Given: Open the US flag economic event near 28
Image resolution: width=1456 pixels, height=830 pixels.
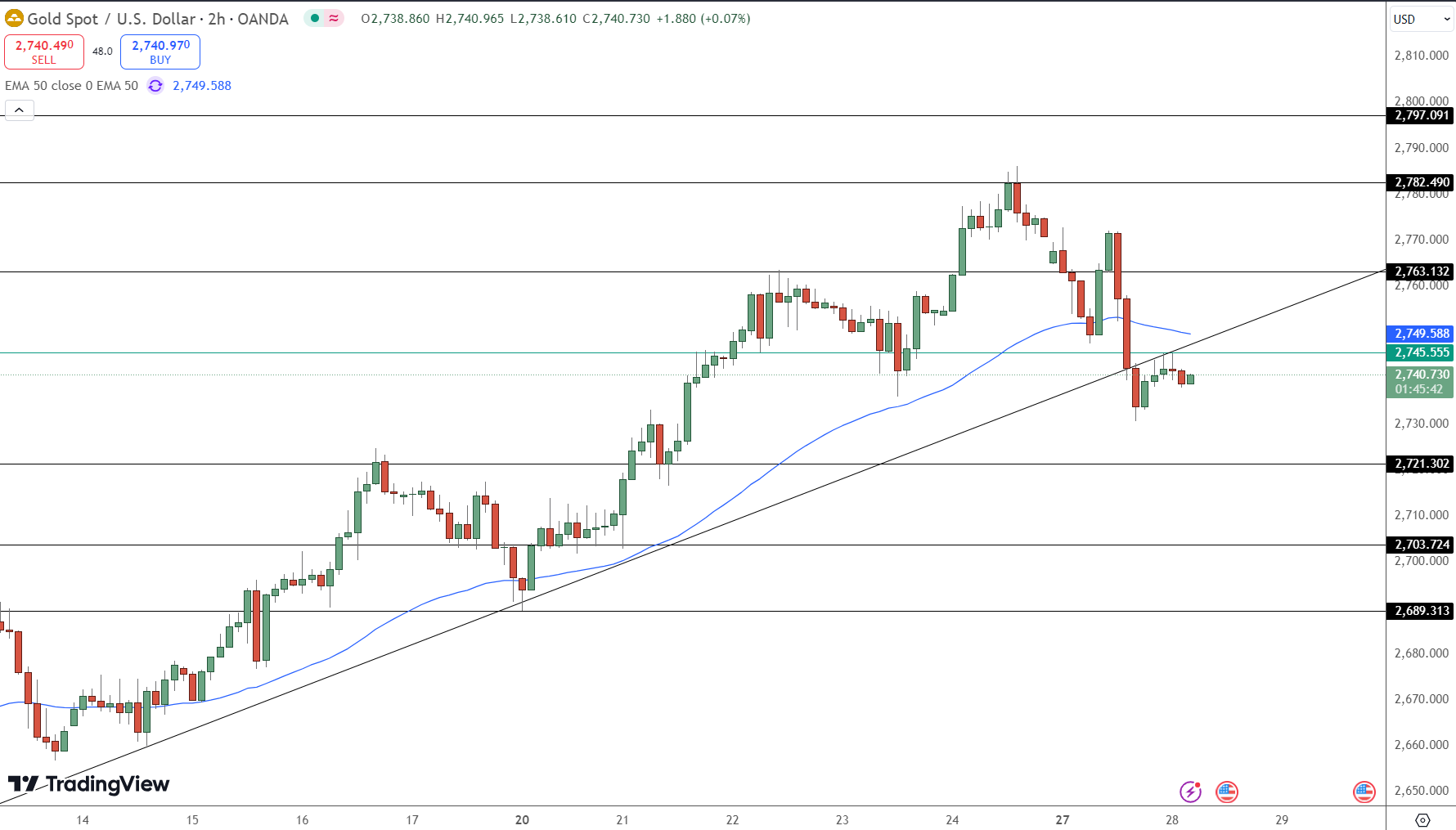Looking at the screenshot, I should pos(1227,792).
